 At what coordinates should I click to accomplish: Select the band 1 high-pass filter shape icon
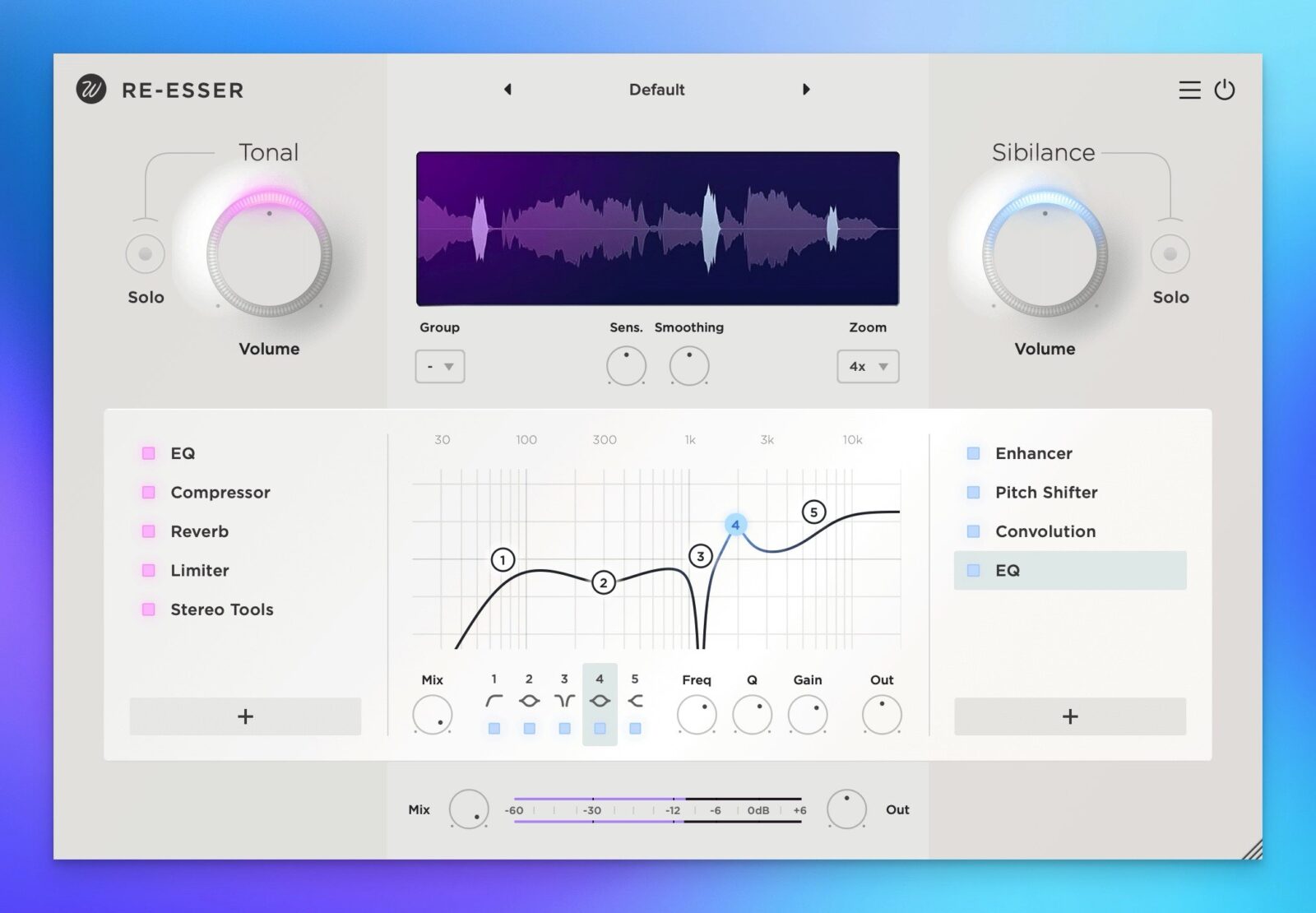(493, 701)
